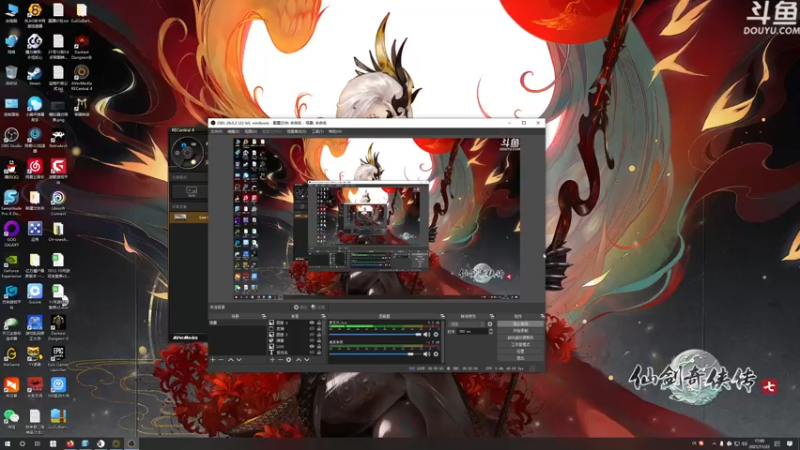Launch the Epic Games Launcher shortcut
Screen dimensions: 800x450
(58, 358)
